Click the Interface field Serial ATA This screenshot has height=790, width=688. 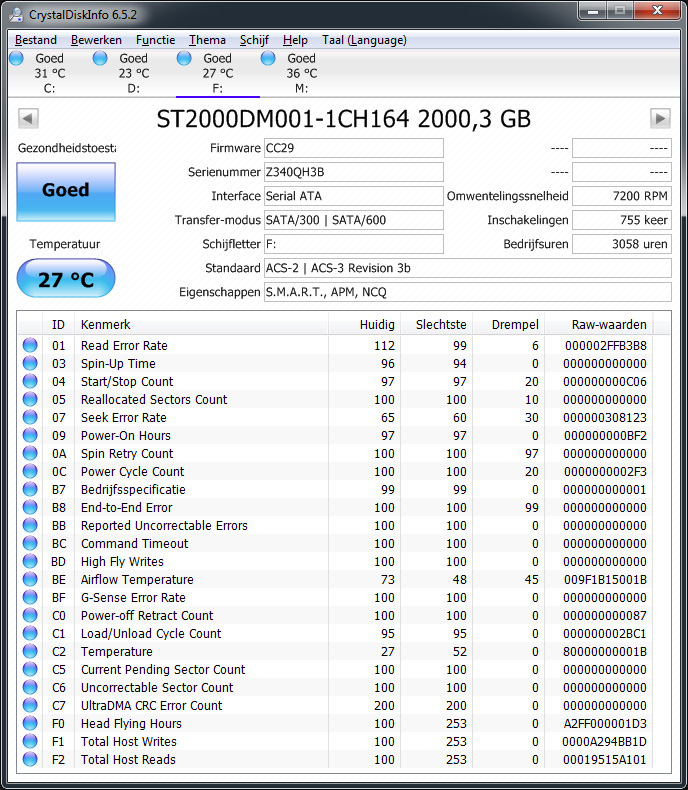point(354,196)
